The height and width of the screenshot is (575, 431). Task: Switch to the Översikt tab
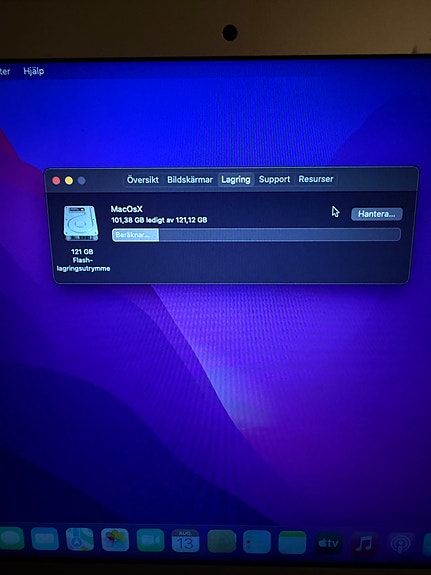pos(143,180)
